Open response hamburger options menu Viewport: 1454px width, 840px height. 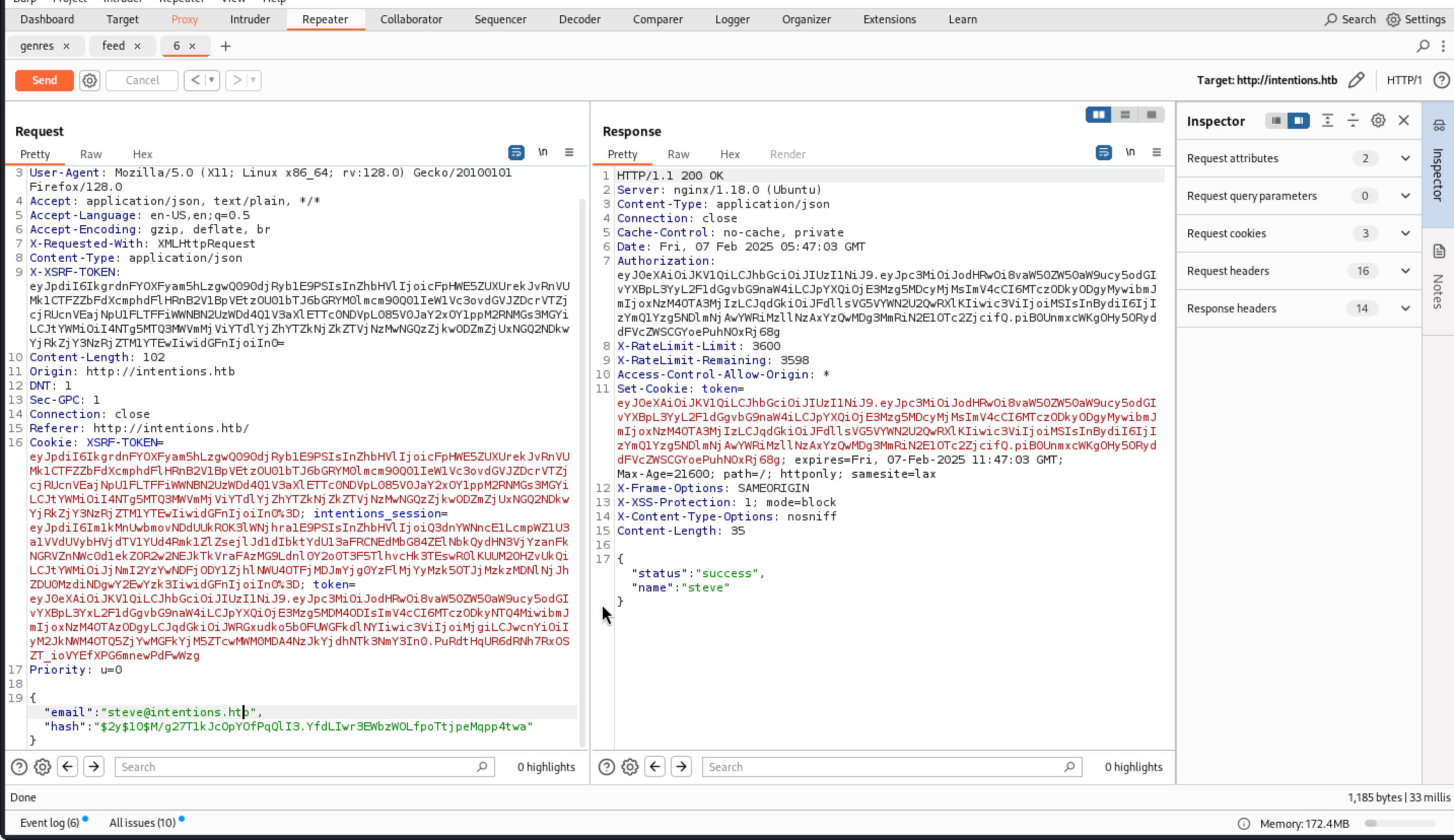tap(1156, 153)
